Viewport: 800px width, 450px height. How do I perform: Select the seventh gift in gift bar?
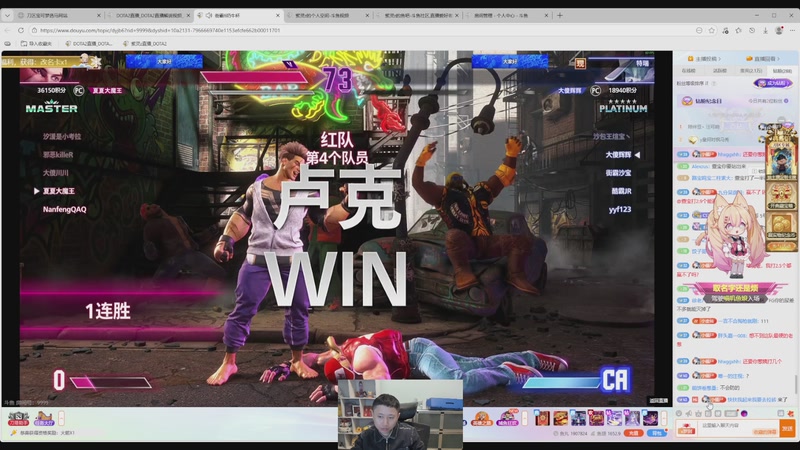tap(649, 418)
